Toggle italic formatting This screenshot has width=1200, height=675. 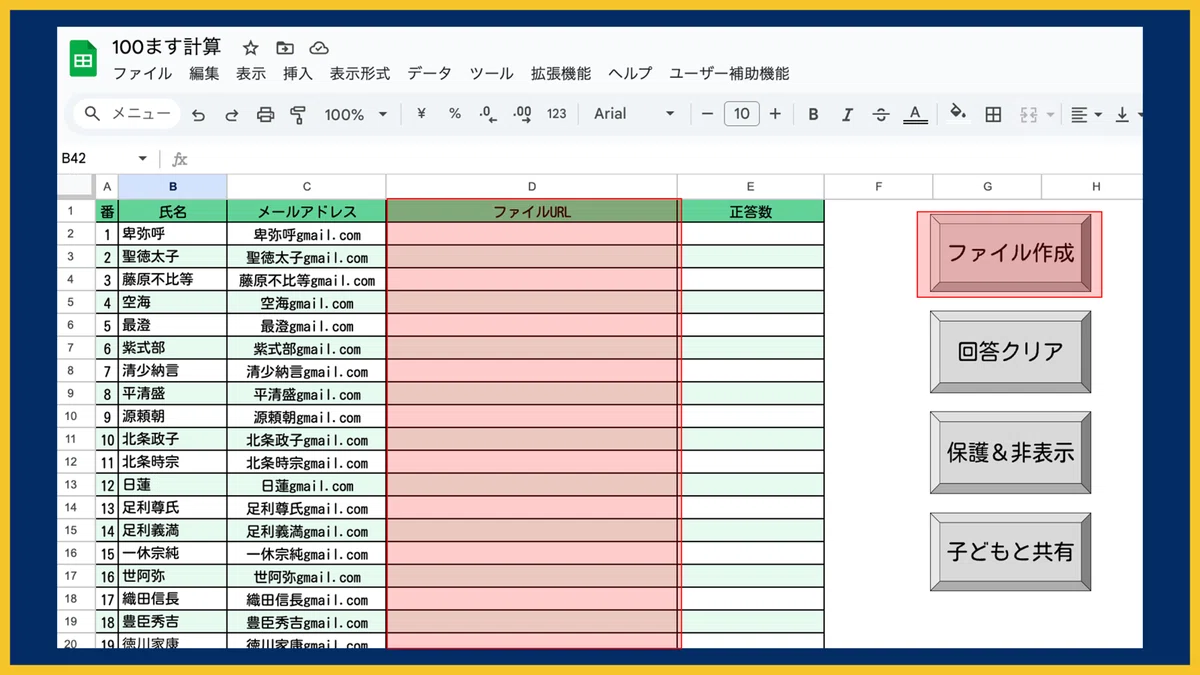point(847,114)
